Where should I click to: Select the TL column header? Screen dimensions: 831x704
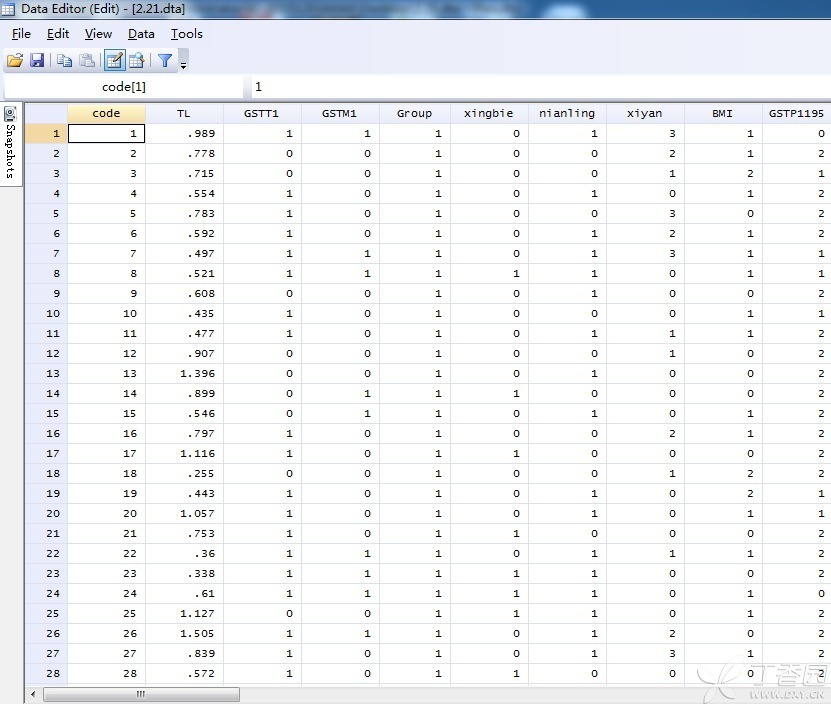point(184,113)
